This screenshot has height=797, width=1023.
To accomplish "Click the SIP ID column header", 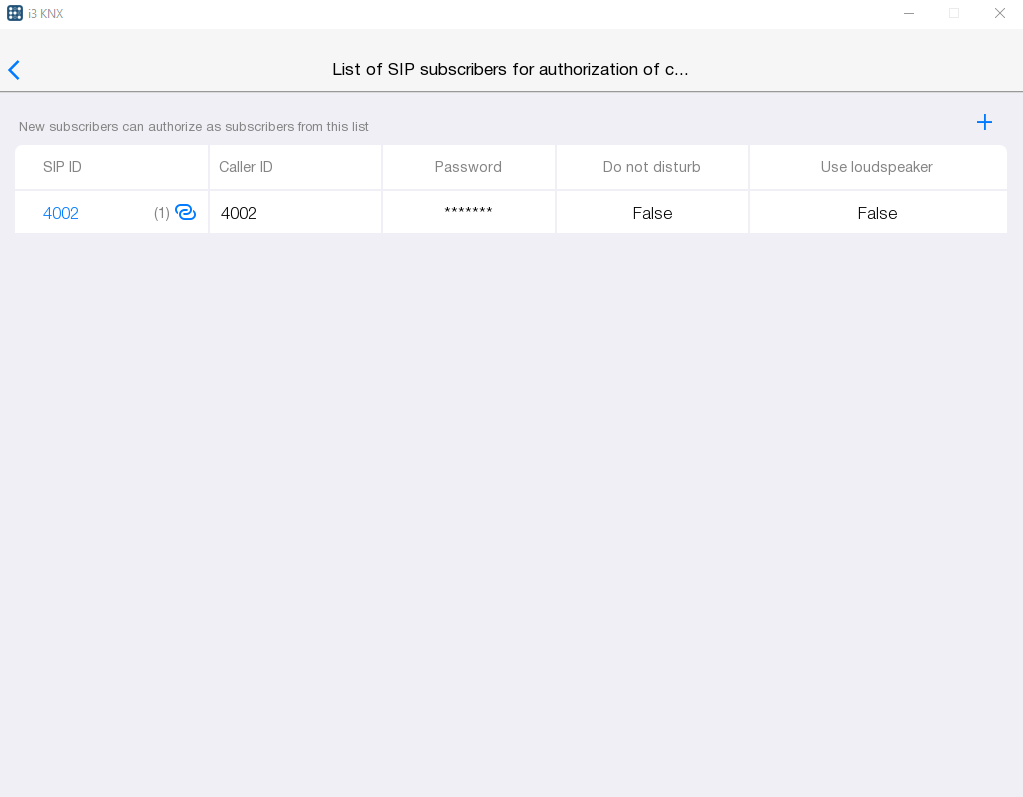I will [62, 167].
